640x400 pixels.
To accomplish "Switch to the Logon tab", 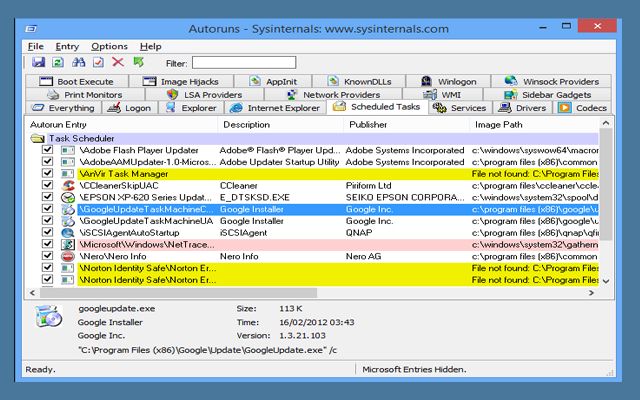I will pyautogui.click(x=130, y=108).
